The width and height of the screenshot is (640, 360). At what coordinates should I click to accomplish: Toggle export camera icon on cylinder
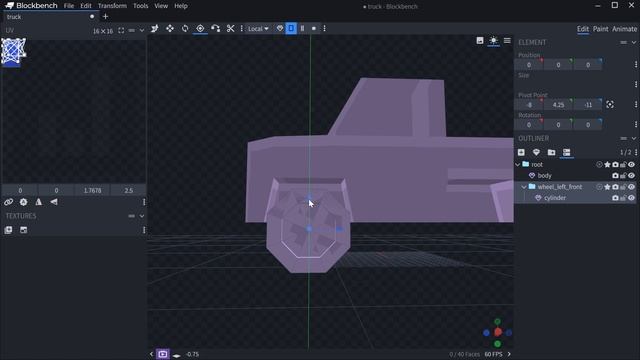(615, 198)
